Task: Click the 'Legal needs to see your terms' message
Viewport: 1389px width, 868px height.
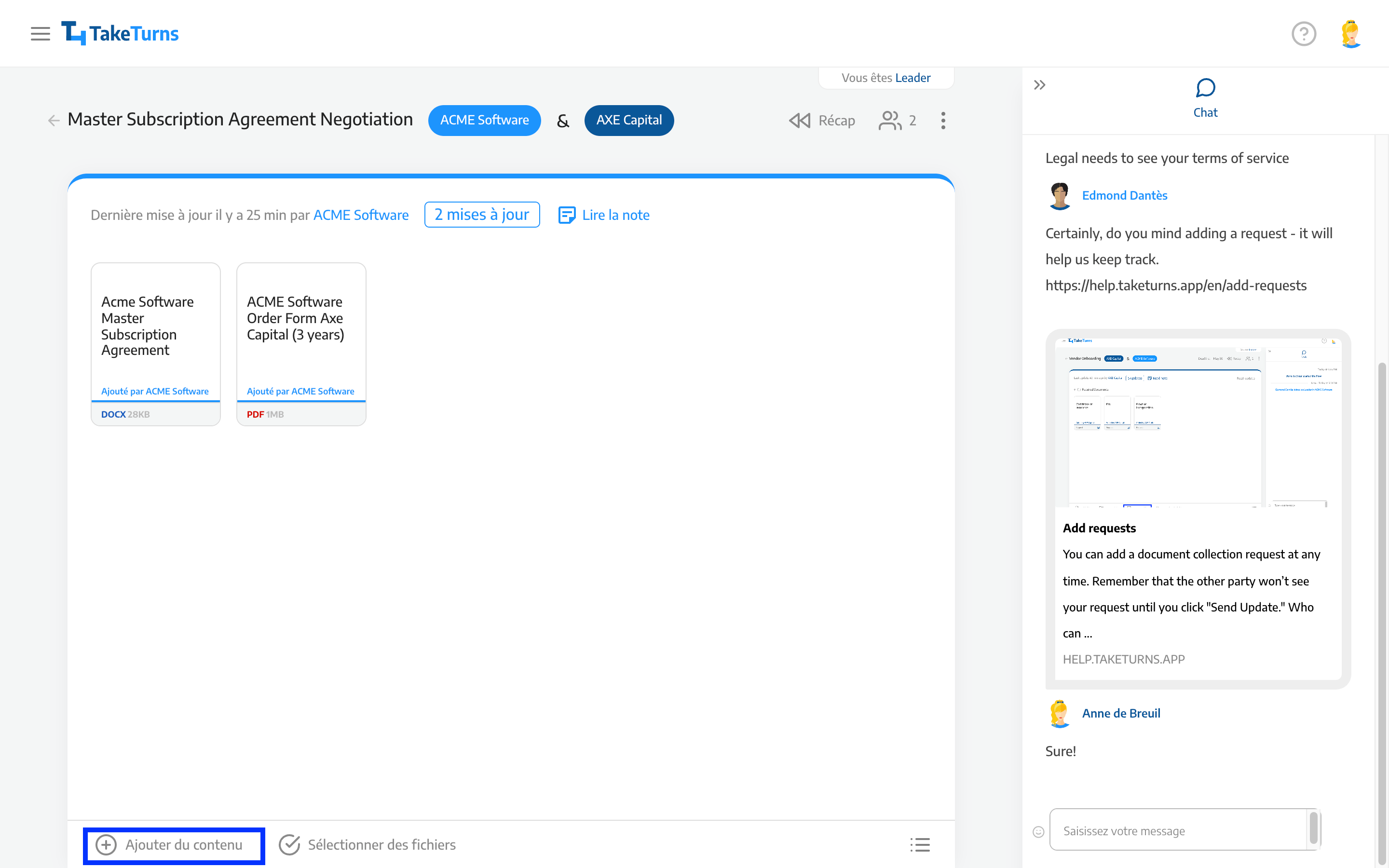Action: coord(1167,158)
